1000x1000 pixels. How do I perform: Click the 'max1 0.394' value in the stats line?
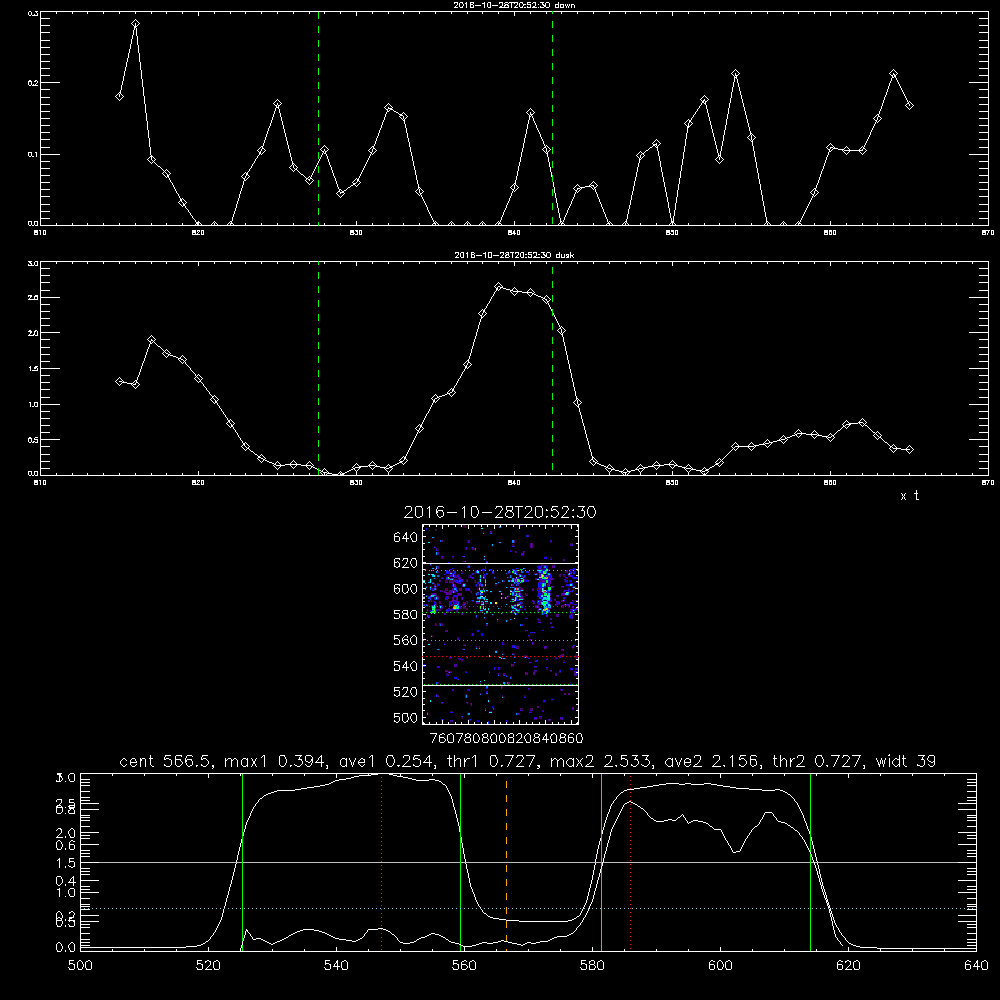(x=276, y=761)
